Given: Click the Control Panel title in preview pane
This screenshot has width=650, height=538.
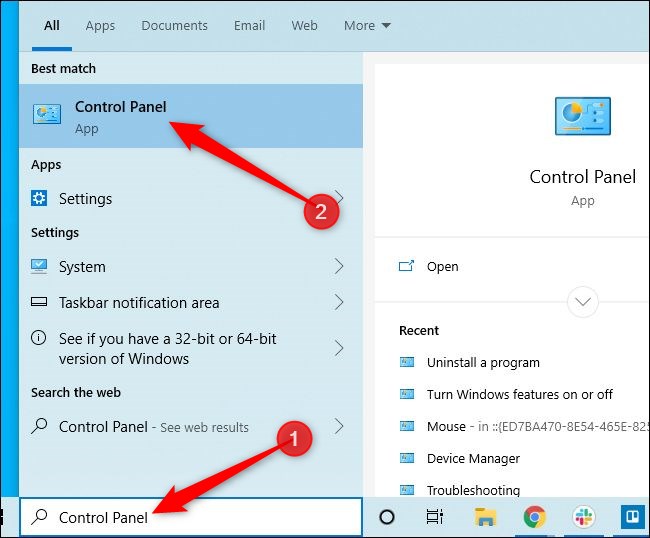Looking at the screenshot, I should pos(582,177).
